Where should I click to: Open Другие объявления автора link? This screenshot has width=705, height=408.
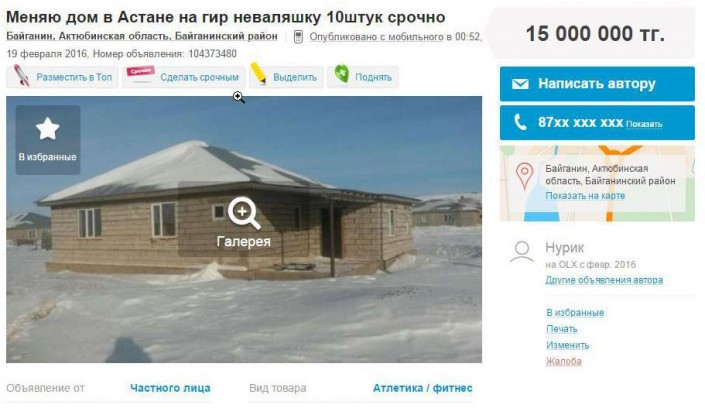[604, 280]
